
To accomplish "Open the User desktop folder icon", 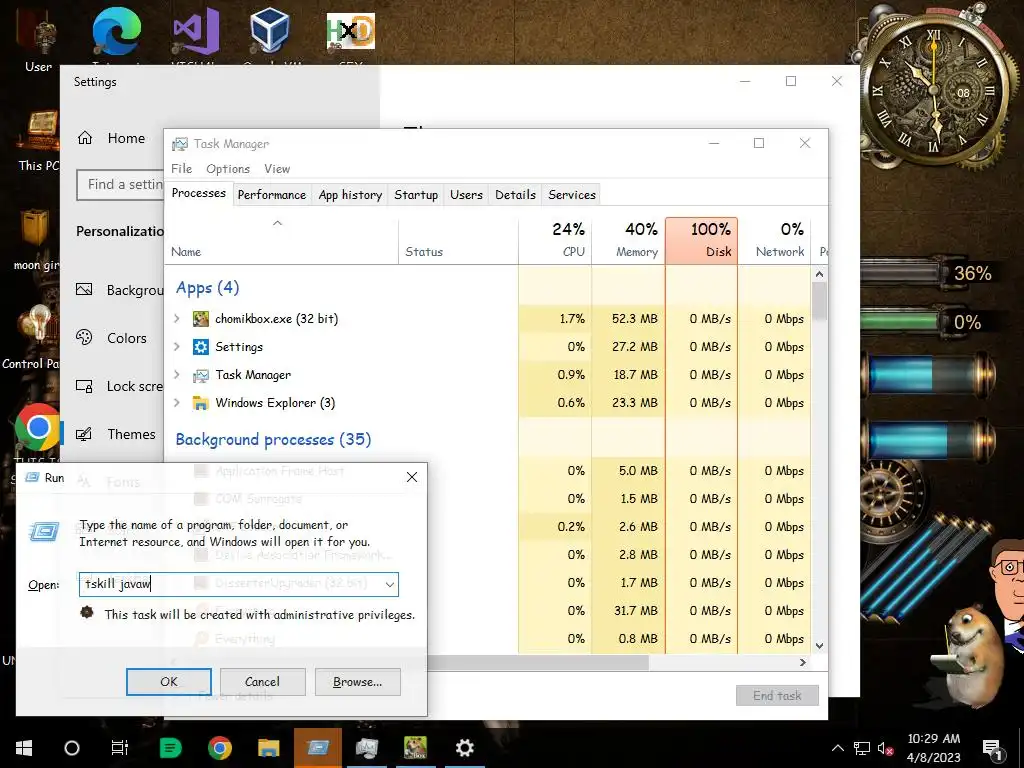I will (38, 42).
